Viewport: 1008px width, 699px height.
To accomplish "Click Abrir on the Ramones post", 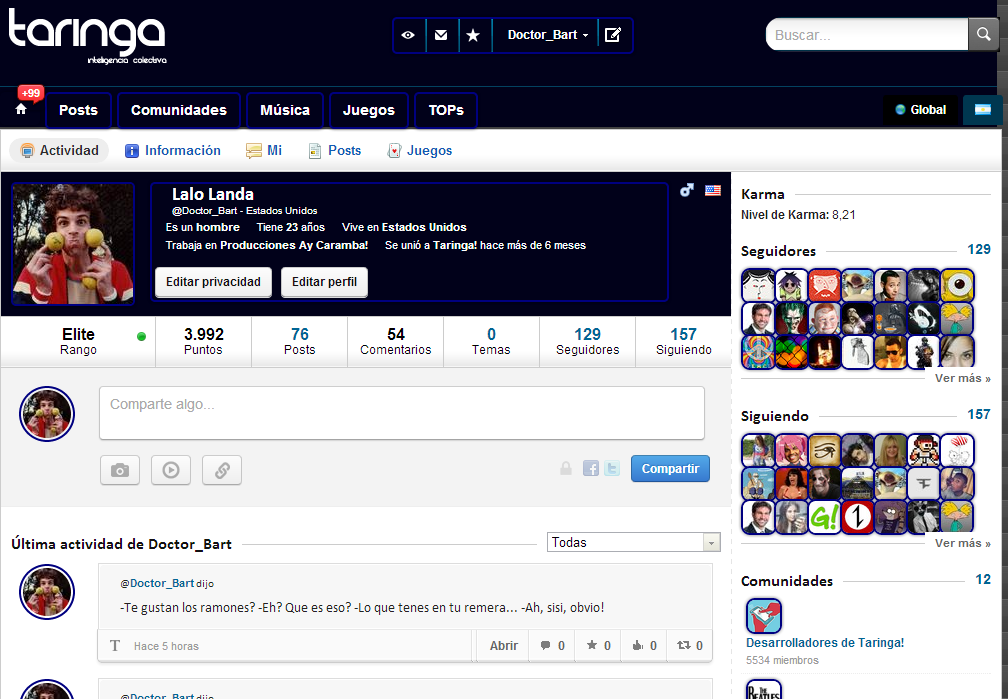I will click(x=504, y=646).
